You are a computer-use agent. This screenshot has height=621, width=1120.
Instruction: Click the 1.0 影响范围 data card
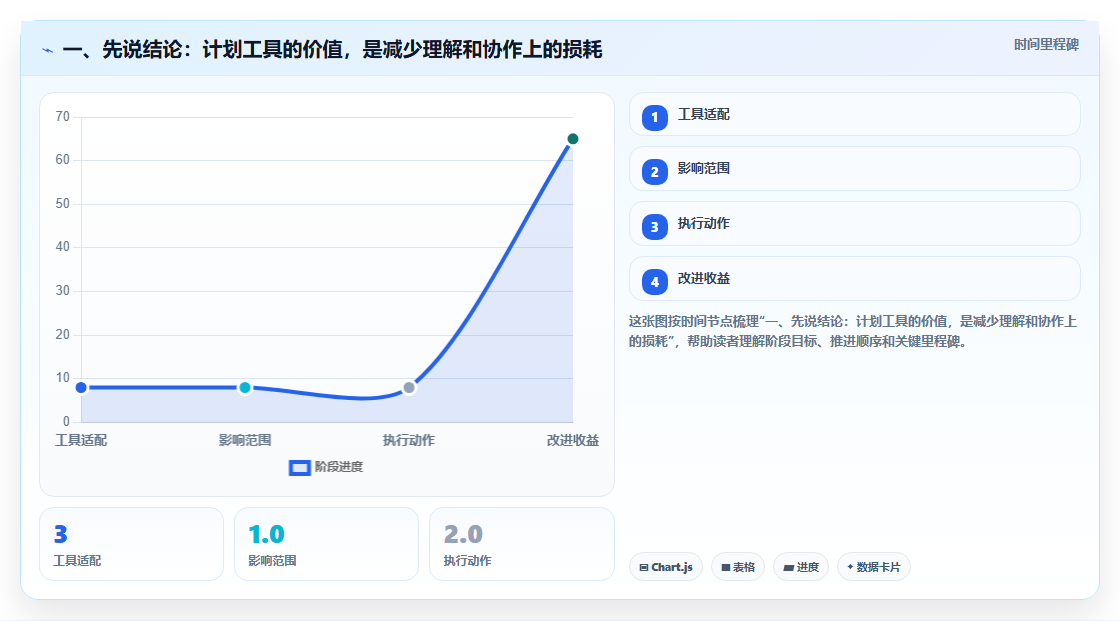point(326,545)
